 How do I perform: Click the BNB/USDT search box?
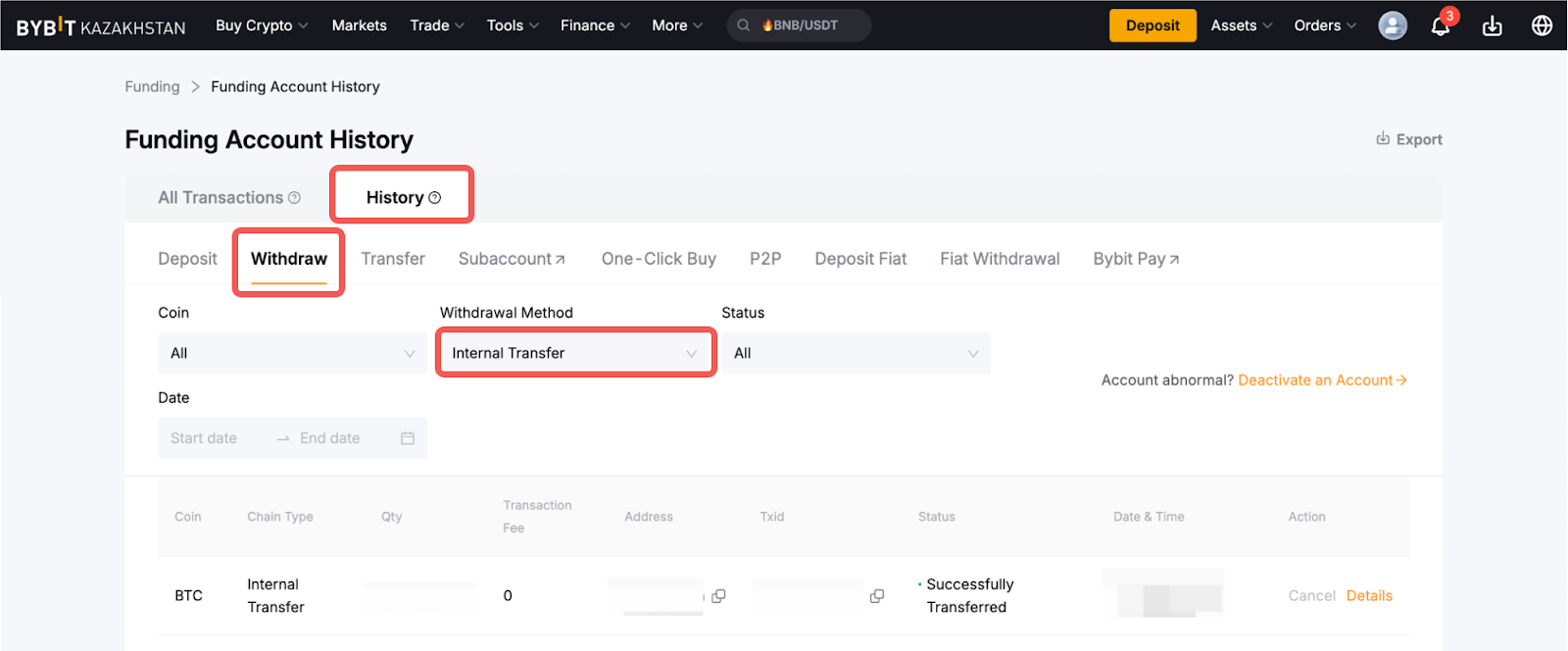pos(799,25)
